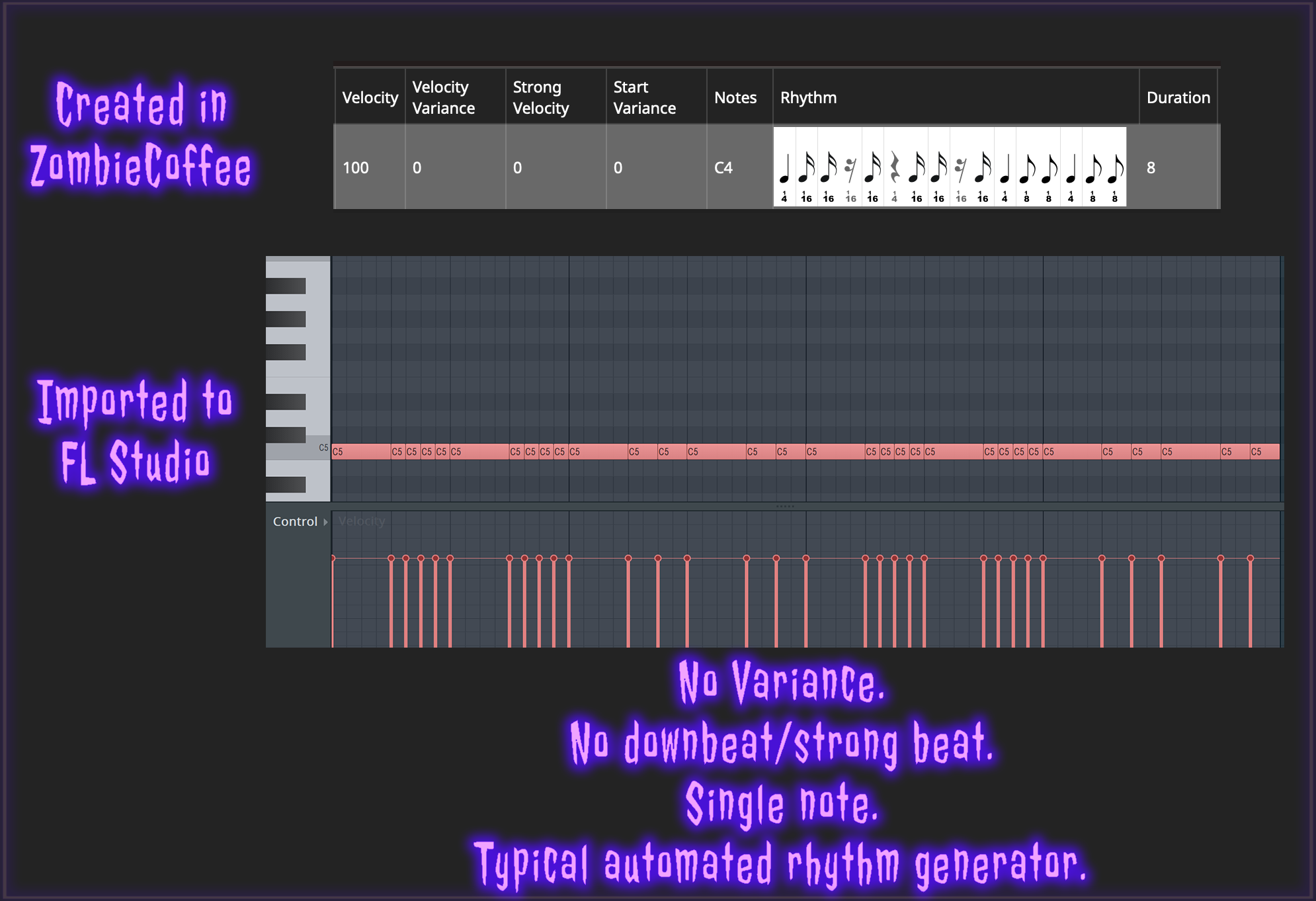Click the Start Variance column header
Viewport: 1316px width, 901px height.
pos(656,97)
